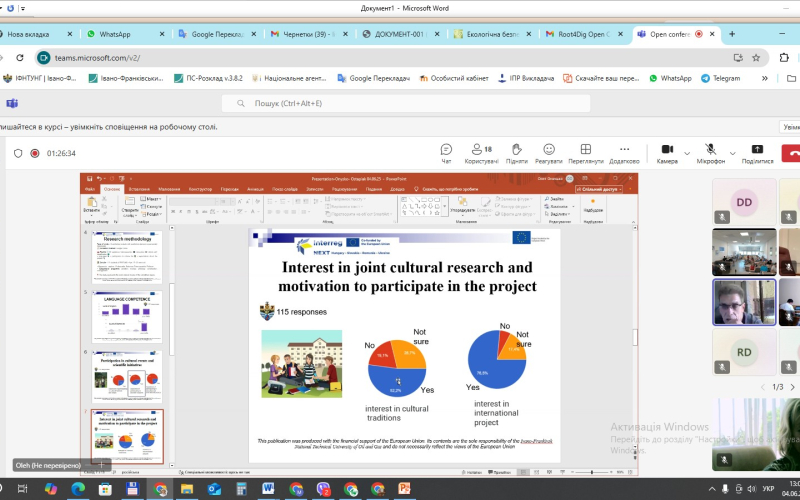Open the meeting Chat panel
Screen dimensions: 800x500
[x=446, y=154]
